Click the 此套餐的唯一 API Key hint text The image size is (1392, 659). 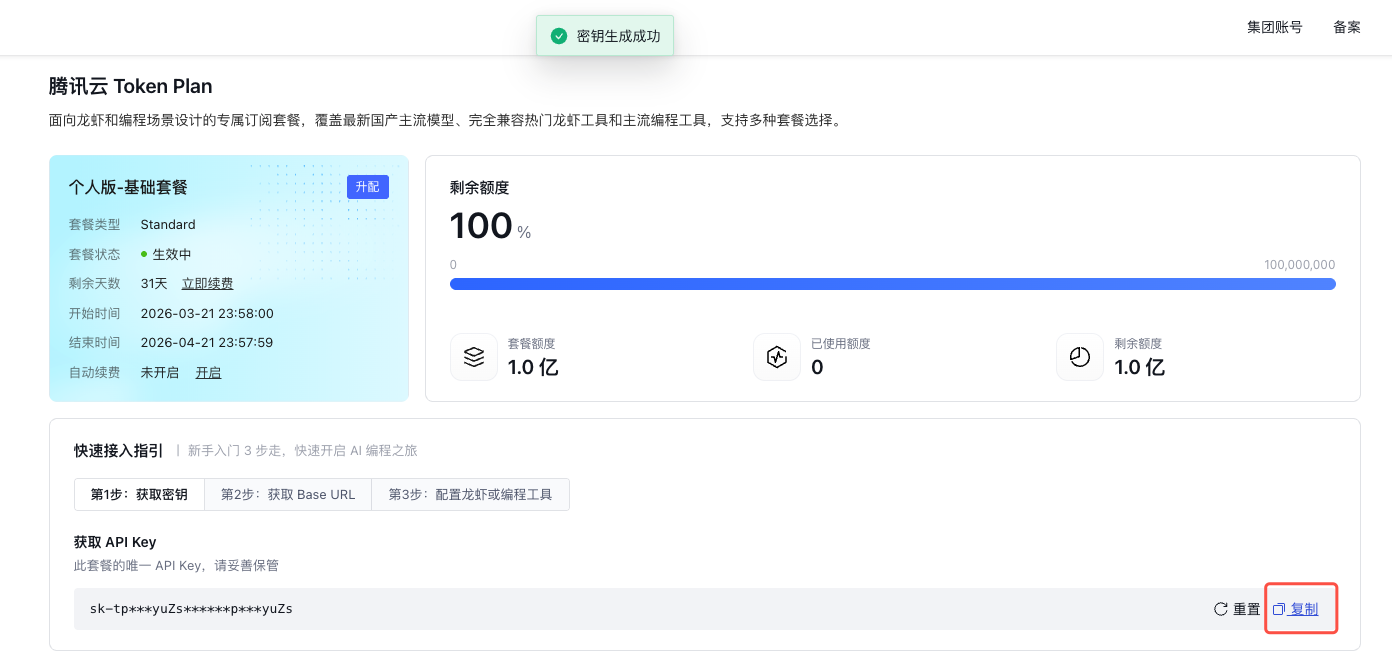pyautogui.click(x=176, y=566)
